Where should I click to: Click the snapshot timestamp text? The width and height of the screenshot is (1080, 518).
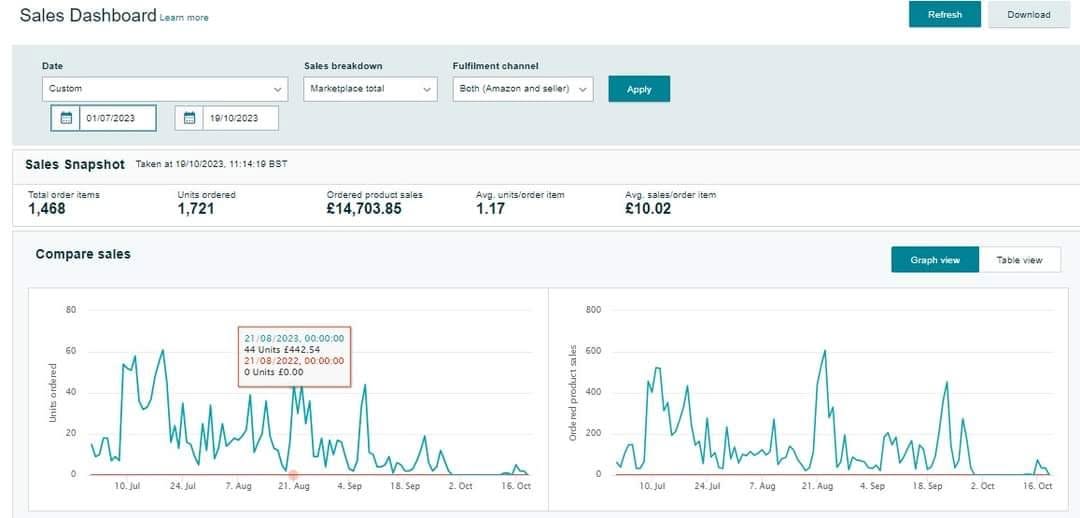click(x=211, y=165)
